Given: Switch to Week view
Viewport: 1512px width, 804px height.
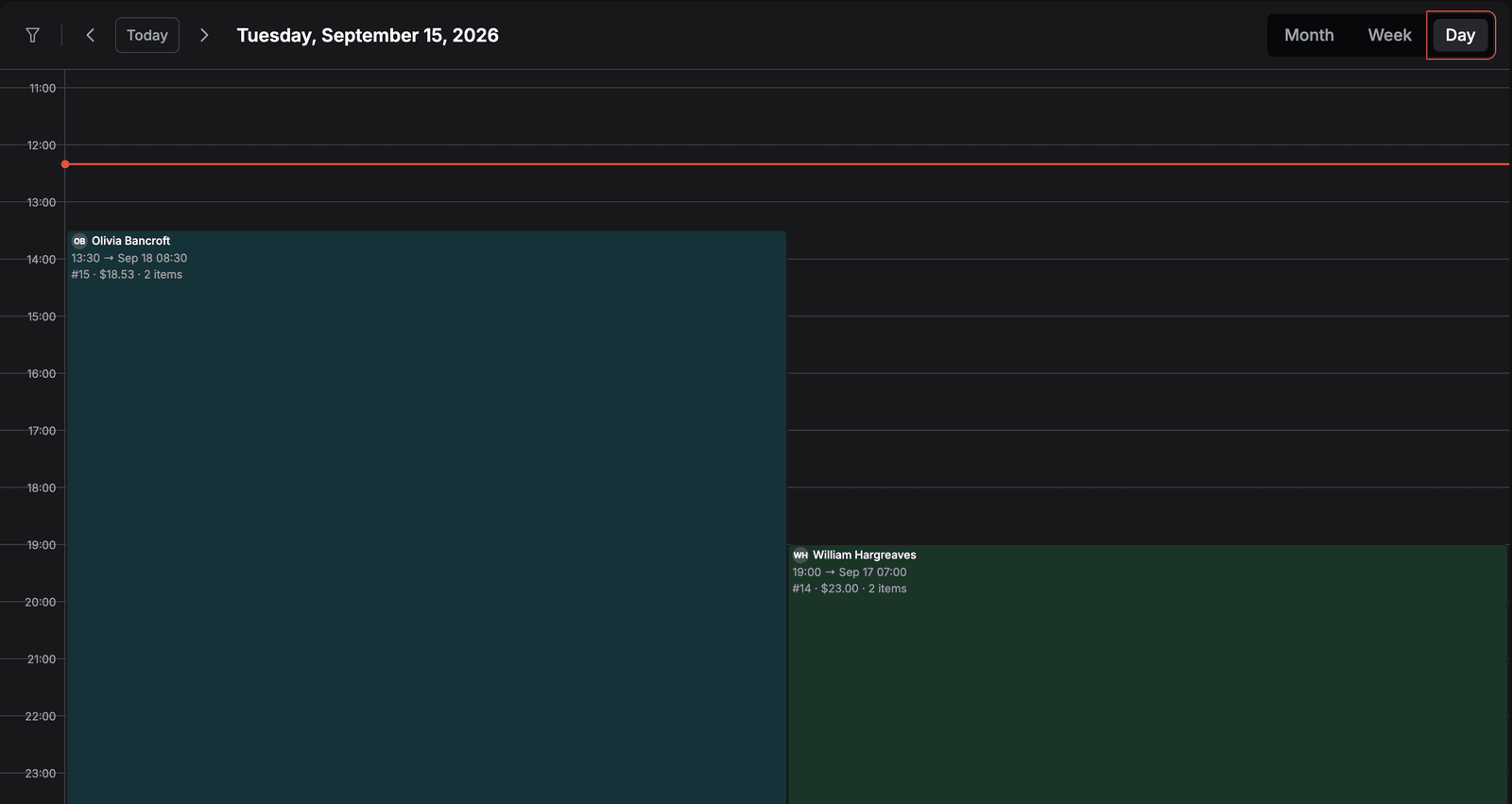Looking at the screenshot, I should pos(1389,35).
